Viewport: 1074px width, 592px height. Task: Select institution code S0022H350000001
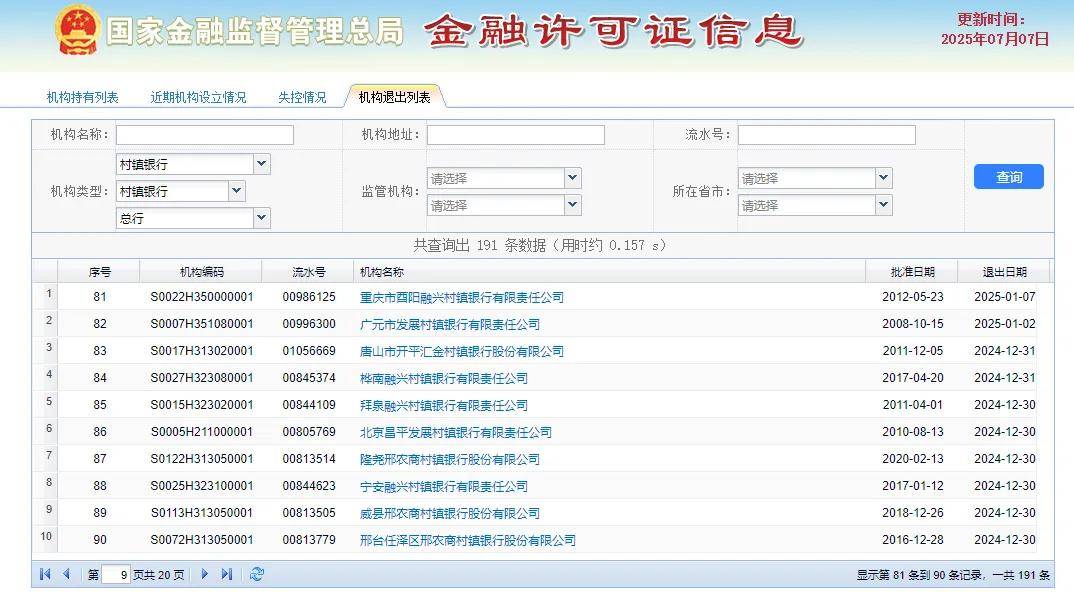202,297
